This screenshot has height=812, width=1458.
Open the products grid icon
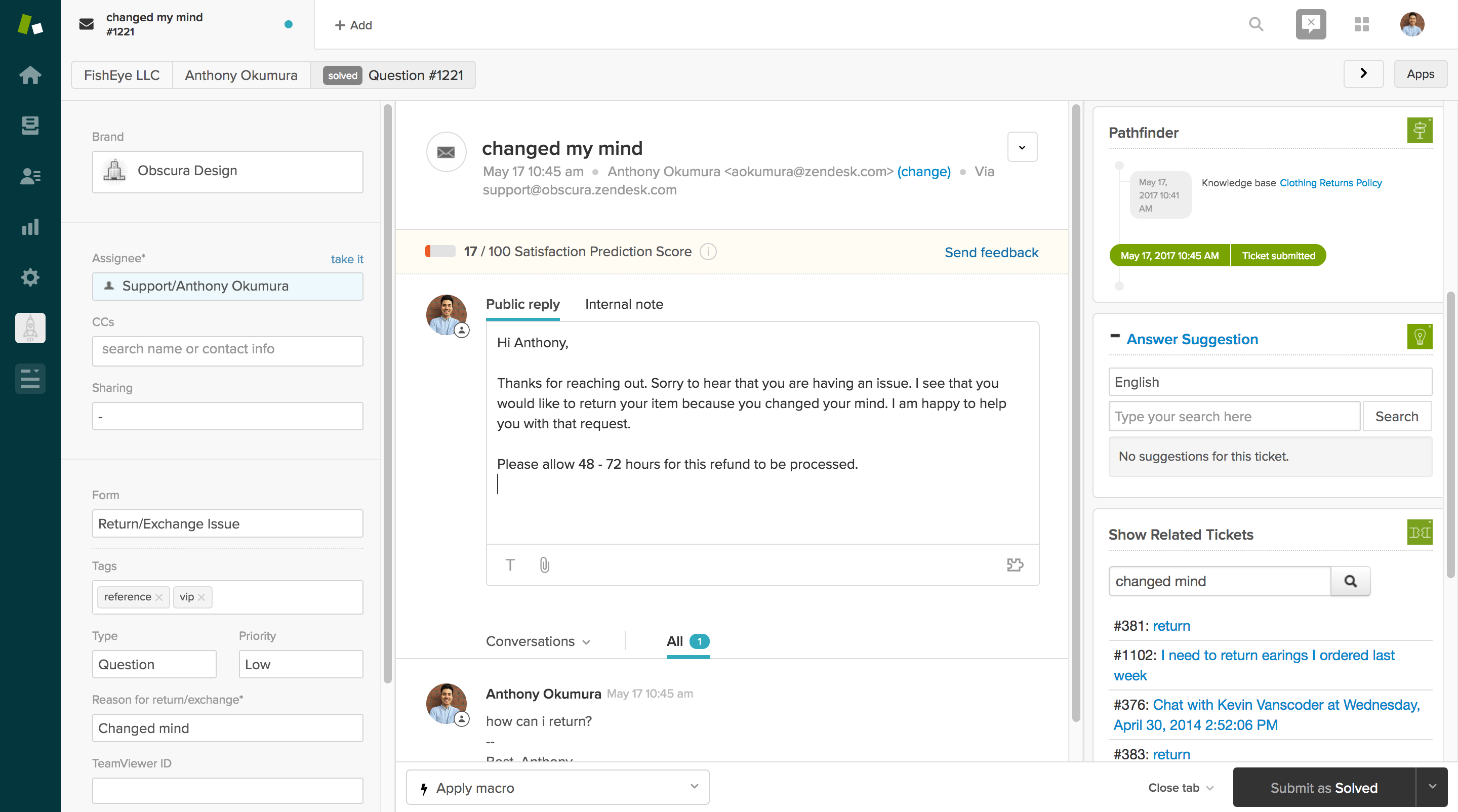1361,24
